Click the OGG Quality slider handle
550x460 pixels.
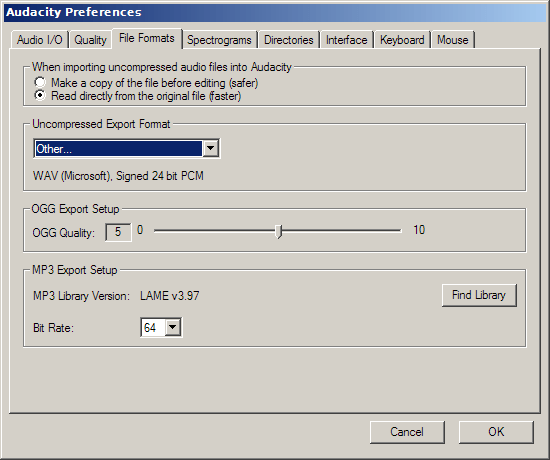(279, 231)
